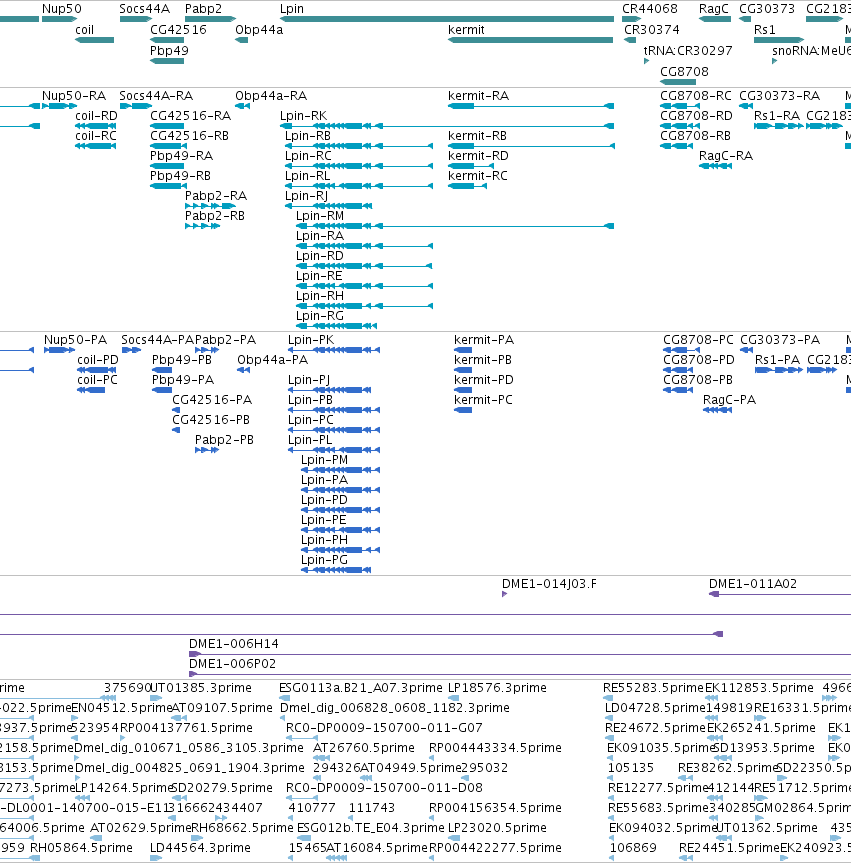Image resolution: width=851 pixels, height=863 pixels.
Task: Open the DME1-014J03.F clone label
Action: 549,584
